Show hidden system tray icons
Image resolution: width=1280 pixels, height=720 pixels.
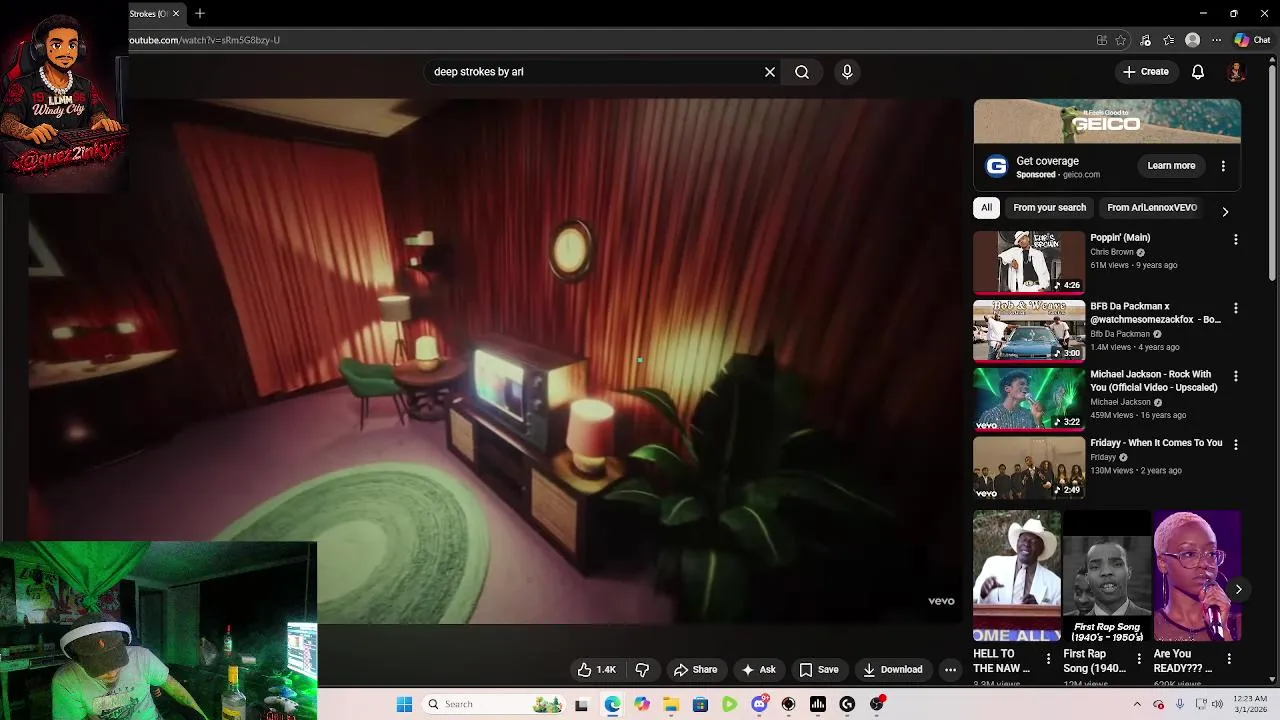click(x=1137, y=704)
